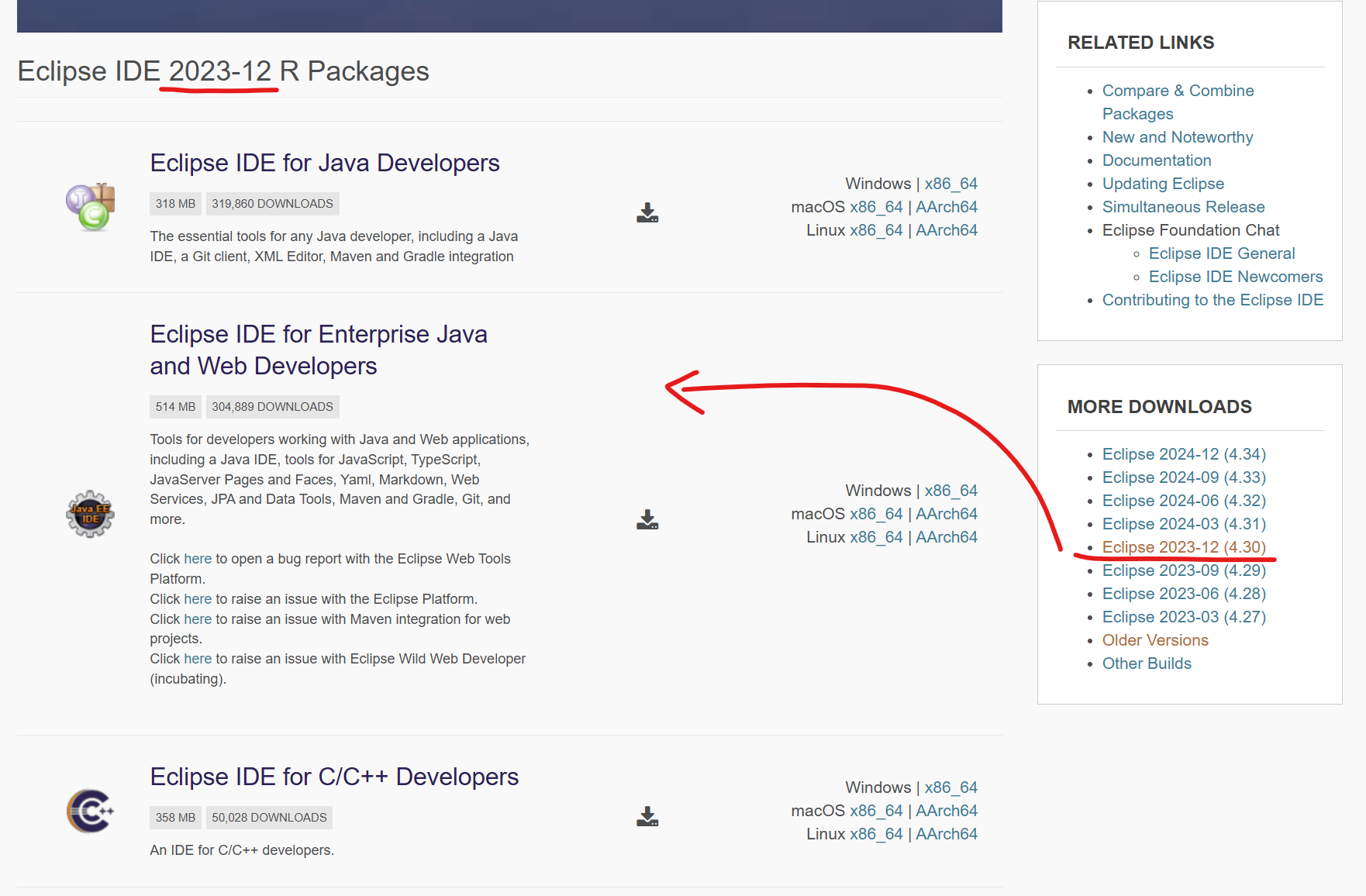Click the Java EE IDE gear logo
The image size is (1366, 896).
(x=91, y=514)
